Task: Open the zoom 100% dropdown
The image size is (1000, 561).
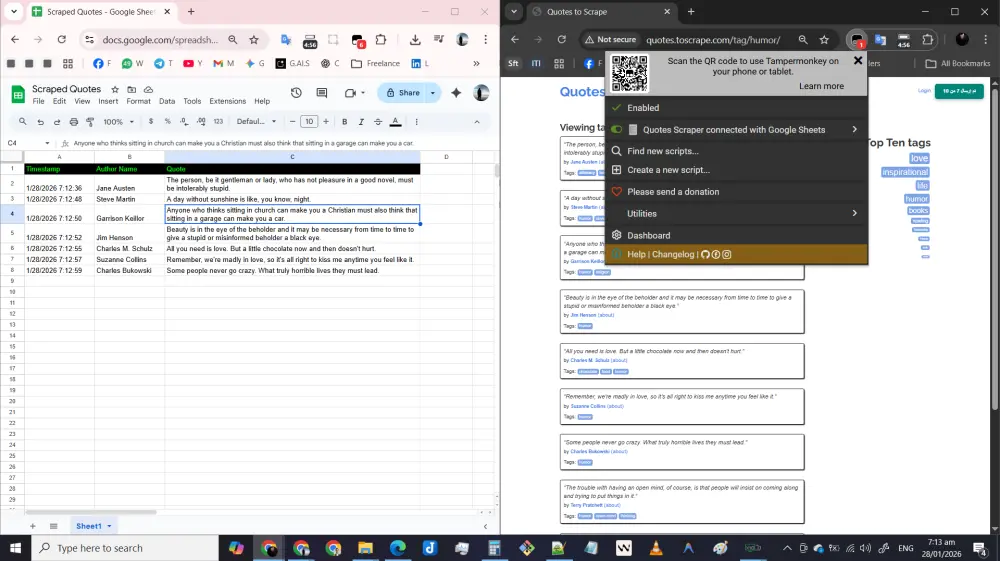Action: coord(118,122)
